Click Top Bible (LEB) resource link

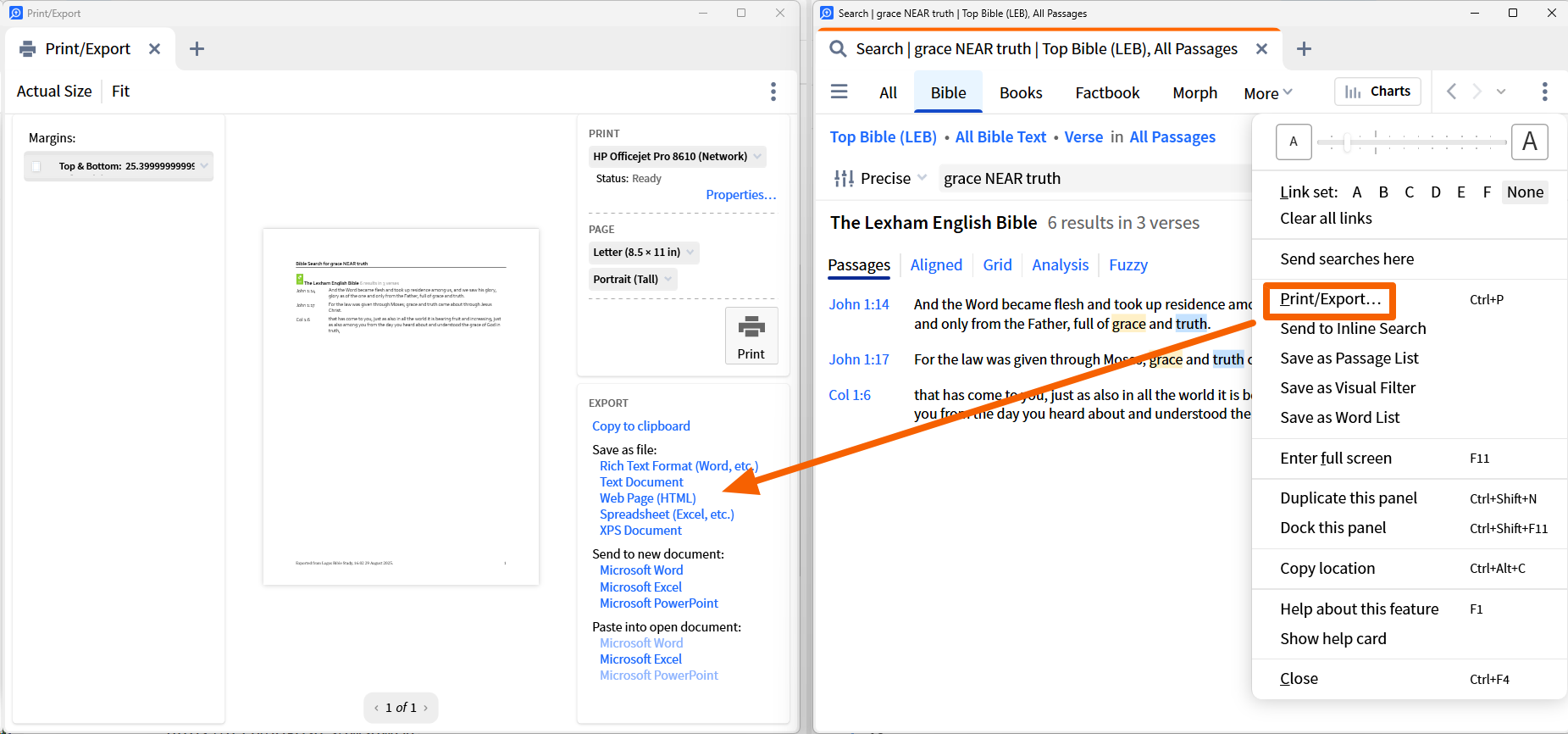coord(883,137)
